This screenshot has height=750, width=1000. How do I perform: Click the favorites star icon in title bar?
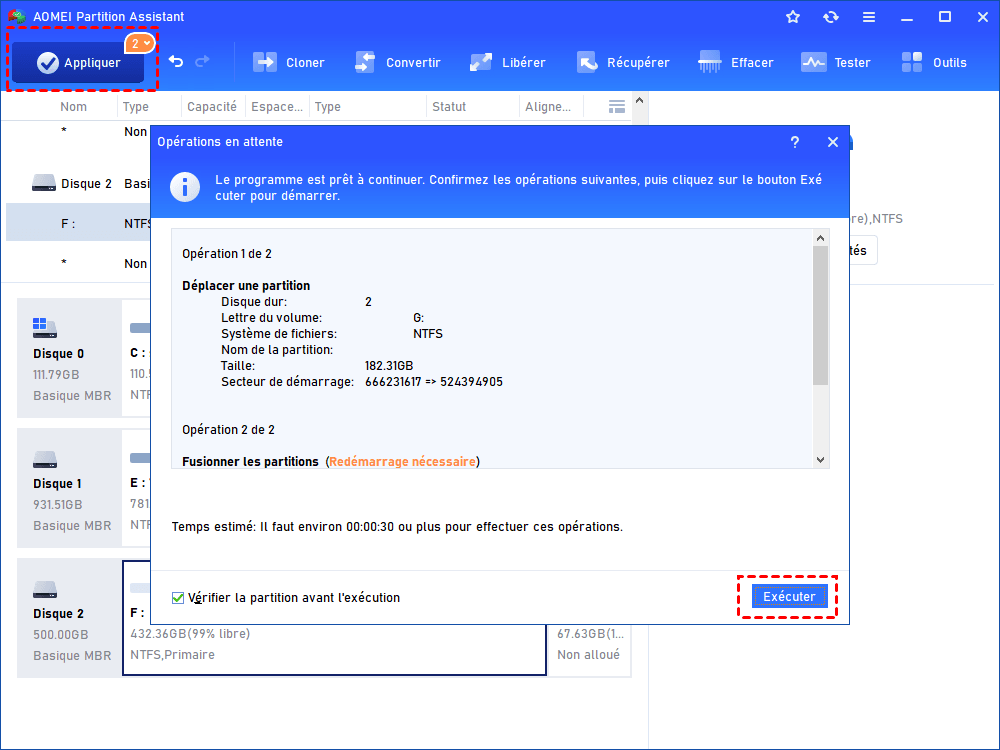(x=793, y=17)
